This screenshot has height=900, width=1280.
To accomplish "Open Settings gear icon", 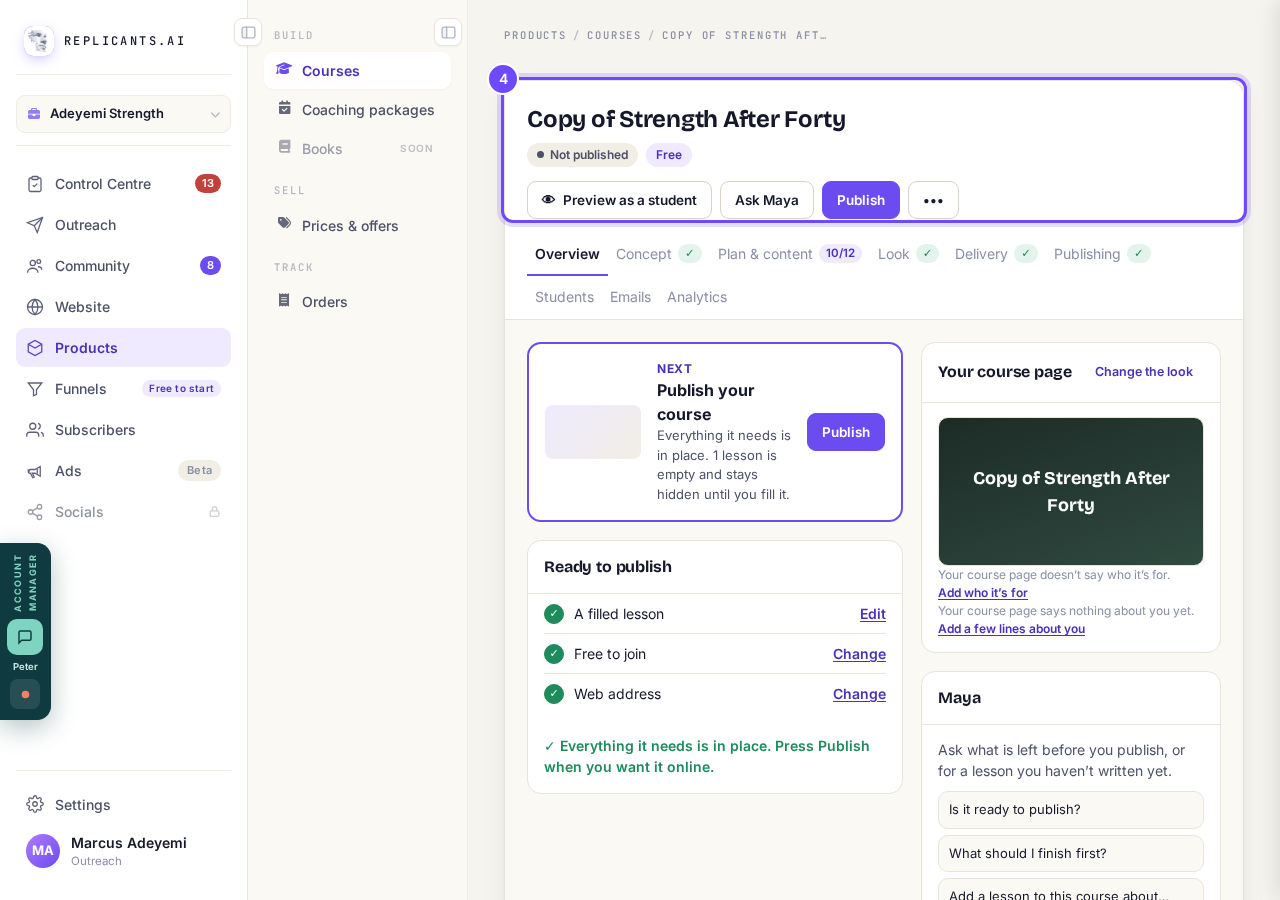I will (35, 805).
